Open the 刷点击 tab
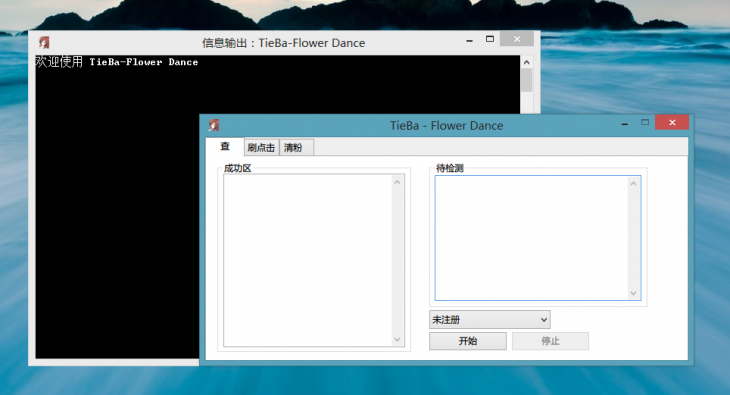 261,148
